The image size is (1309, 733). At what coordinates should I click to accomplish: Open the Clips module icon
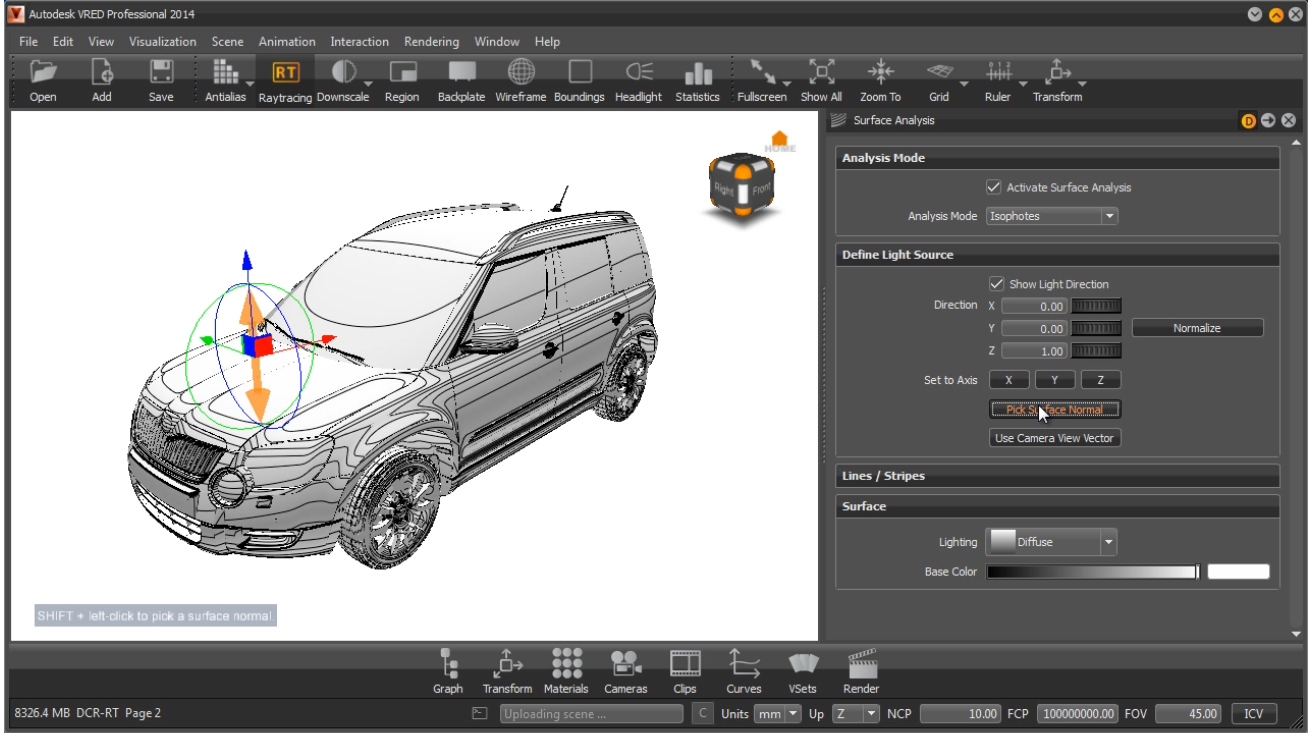coord(685,663)
